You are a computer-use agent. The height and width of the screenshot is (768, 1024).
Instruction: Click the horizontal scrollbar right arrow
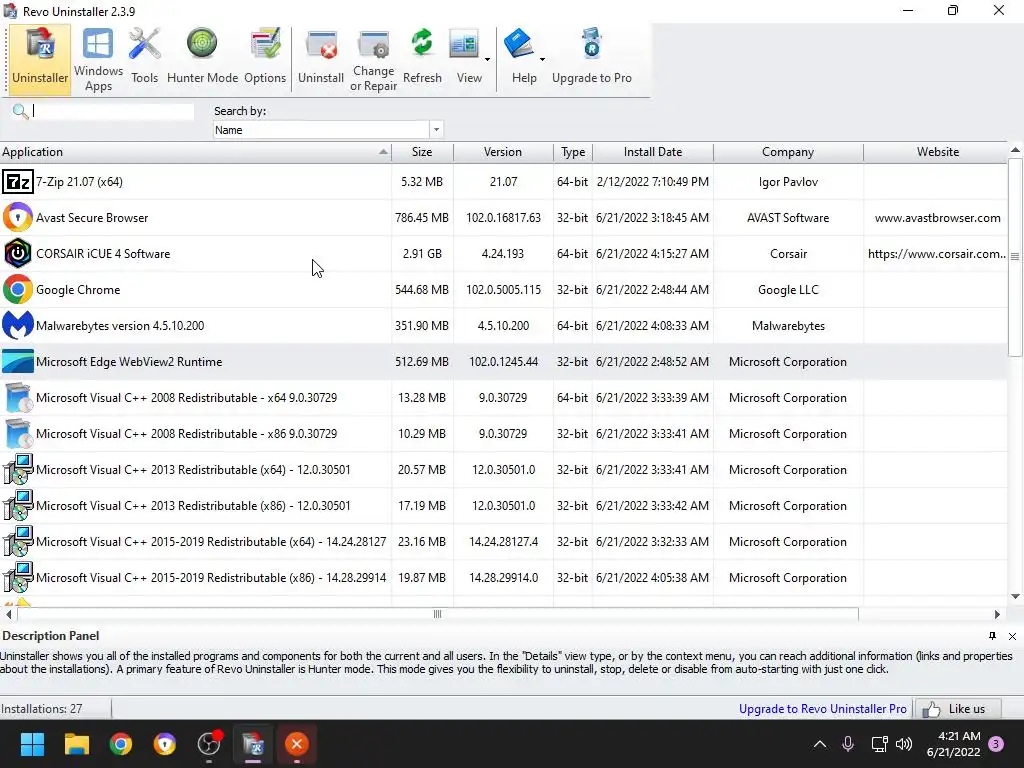997,614
